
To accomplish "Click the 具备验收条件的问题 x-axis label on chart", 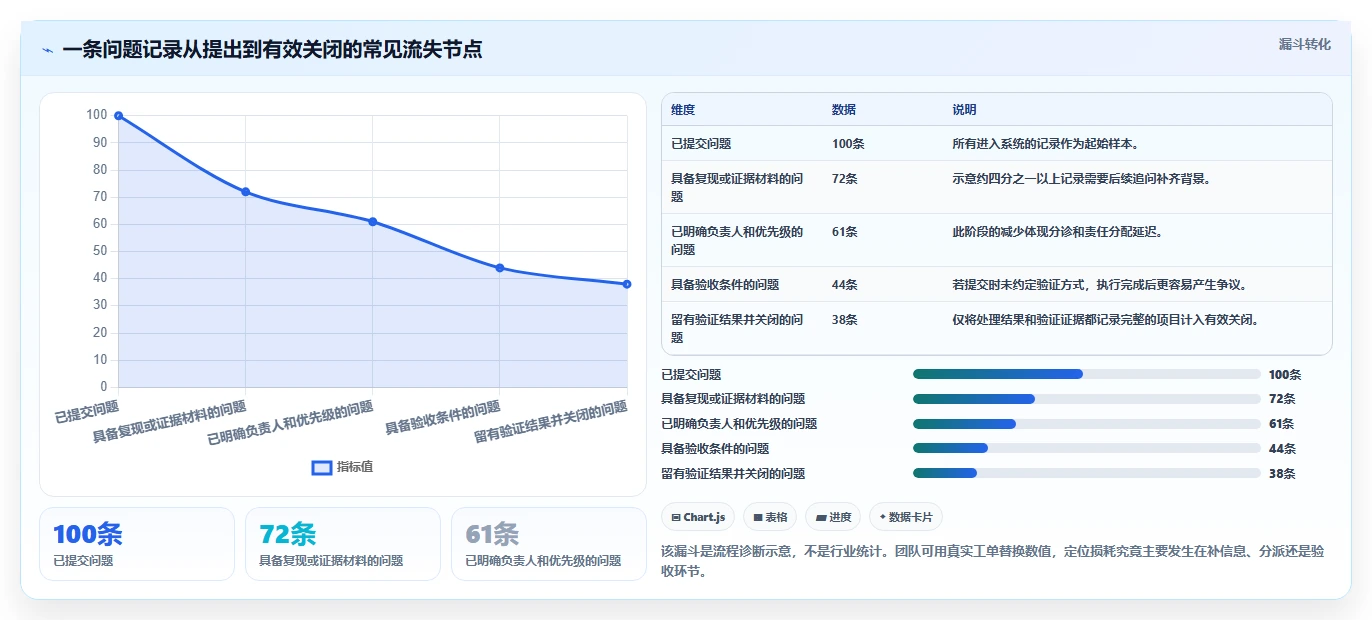I will click(443, 417).
